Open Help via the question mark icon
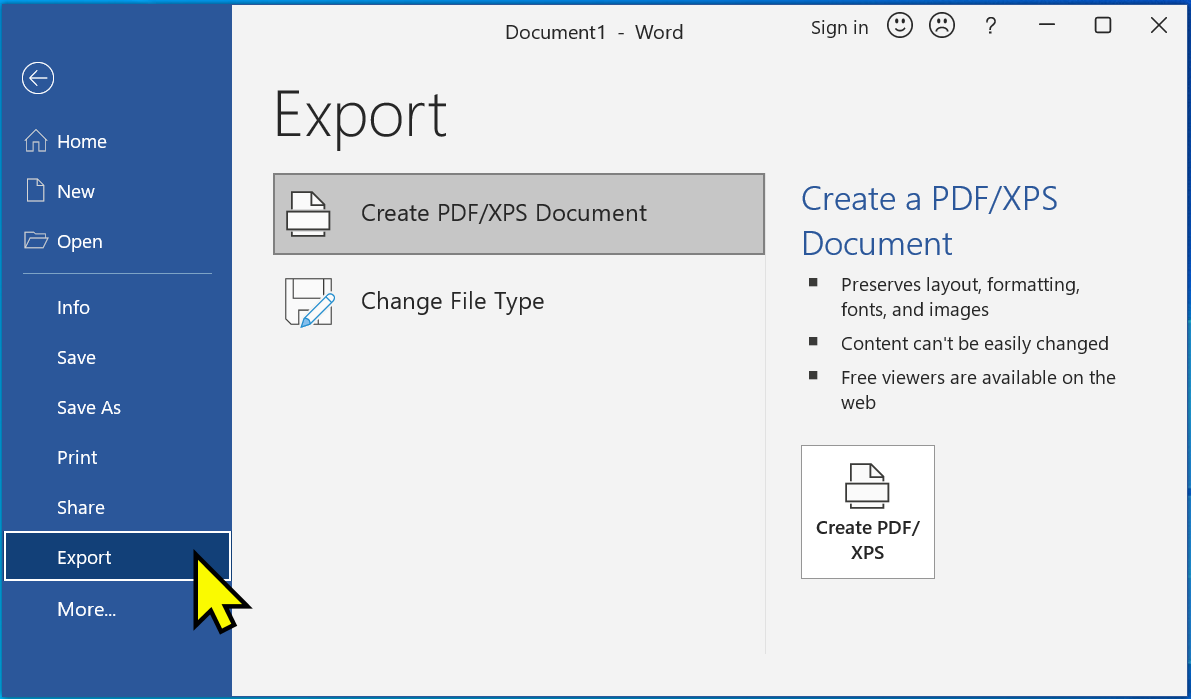 990,27
